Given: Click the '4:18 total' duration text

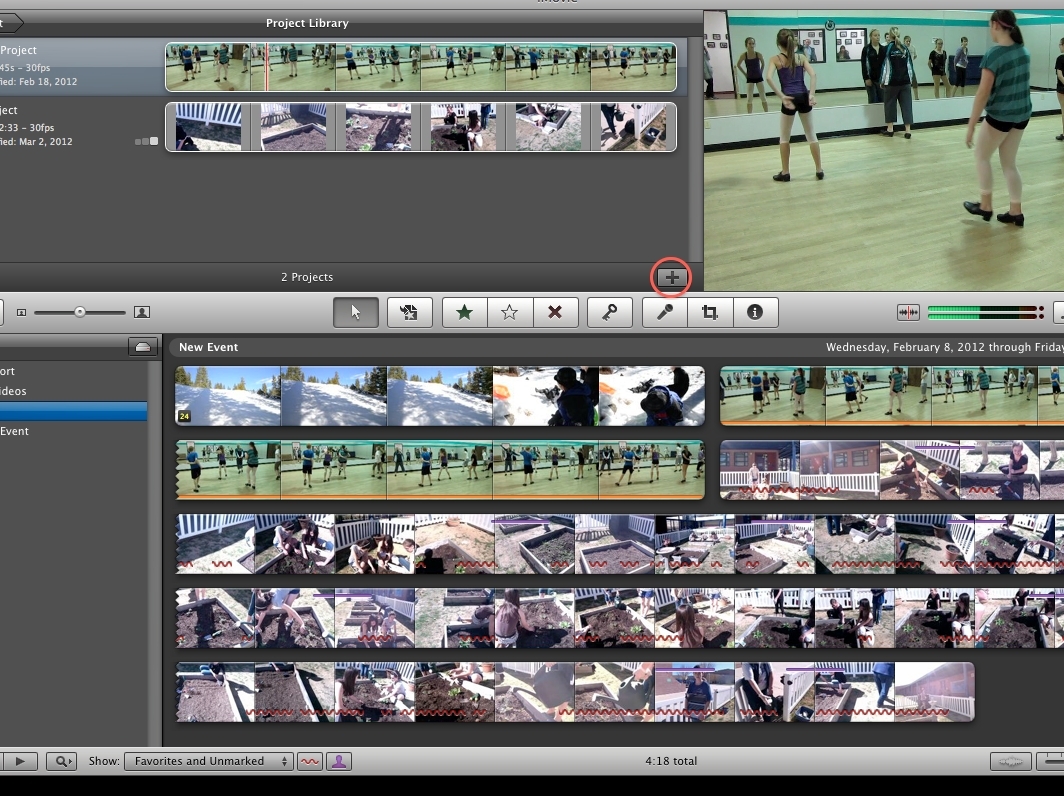Looking at the screenshot, I should point(670,761).
